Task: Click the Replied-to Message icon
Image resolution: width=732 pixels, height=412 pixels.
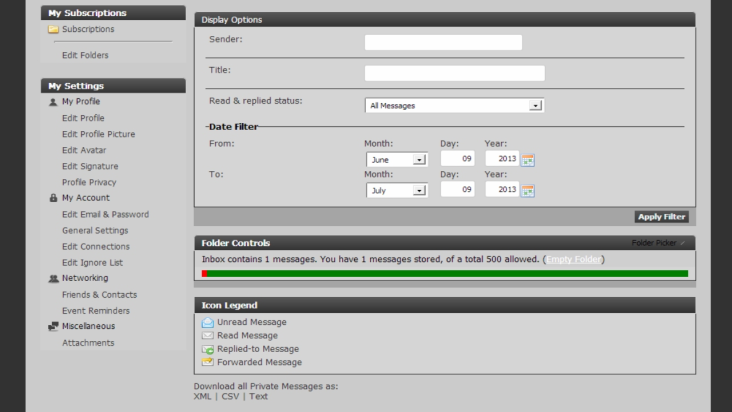Action: [x=208, y=349]
